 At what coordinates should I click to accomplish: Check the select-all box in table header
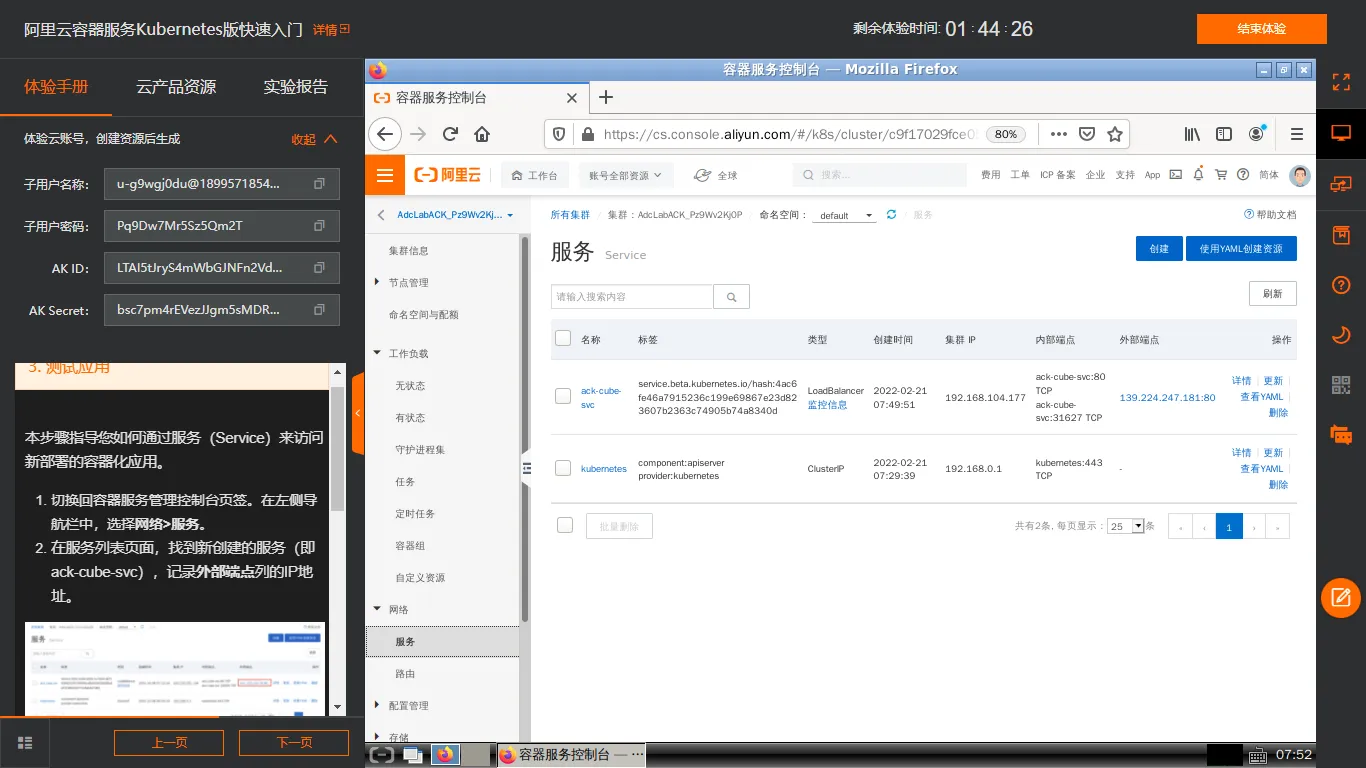point(563,338)
